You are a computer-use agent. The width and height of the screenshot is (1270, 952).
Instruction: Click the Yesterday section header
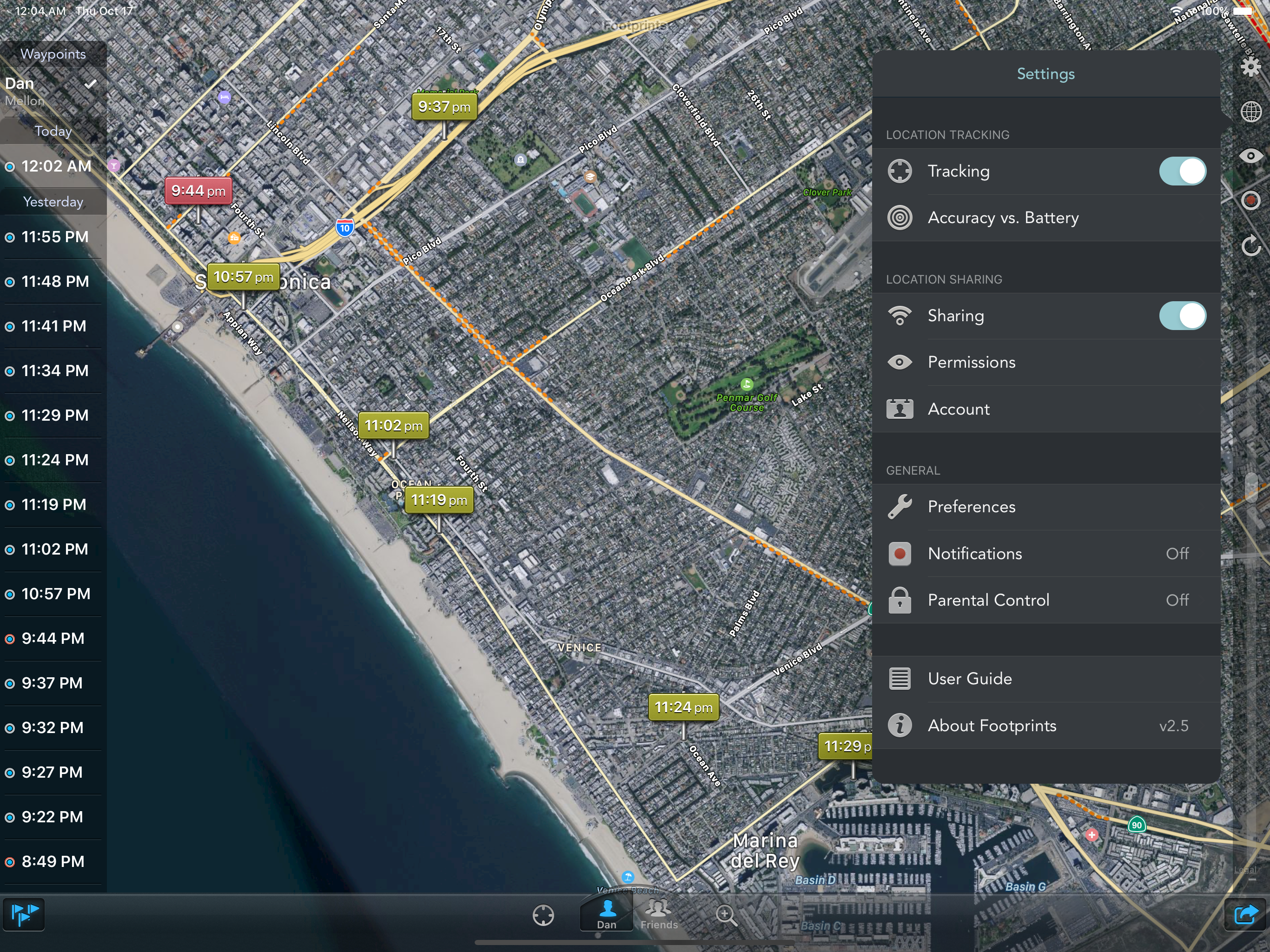pyautogui.click(x=53, y=202)
